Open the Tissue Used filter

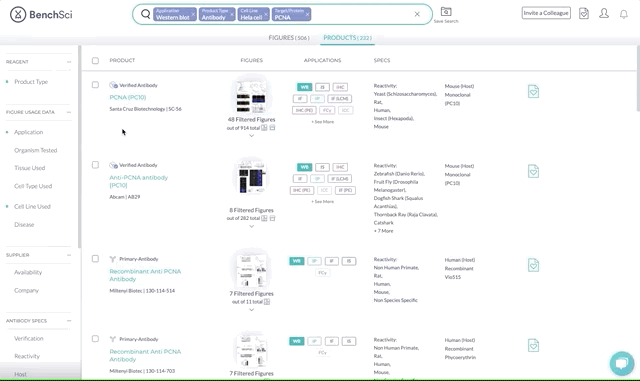[x=29, y=168]
